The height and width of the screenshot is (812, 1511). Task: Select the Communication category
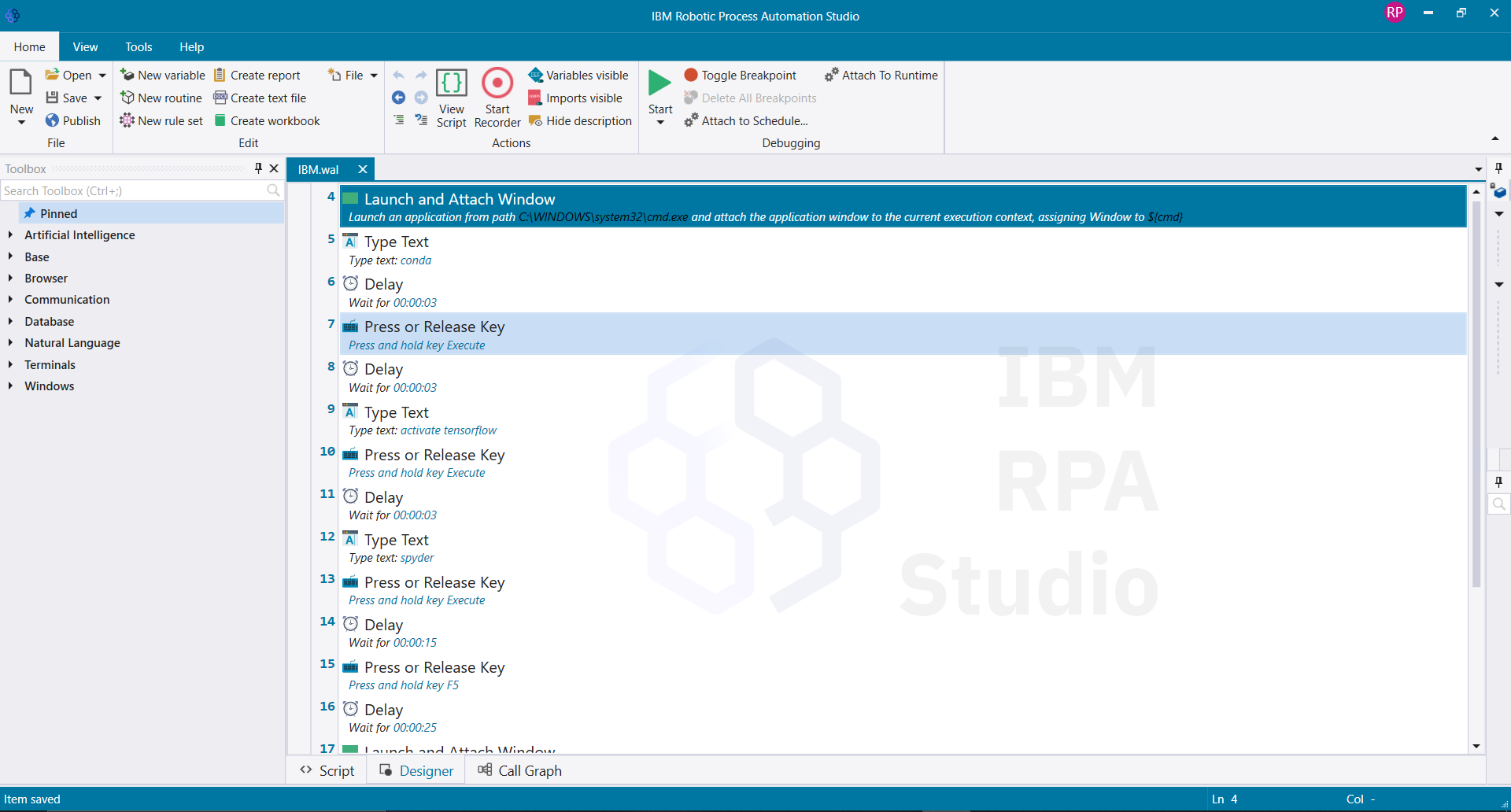67,299
